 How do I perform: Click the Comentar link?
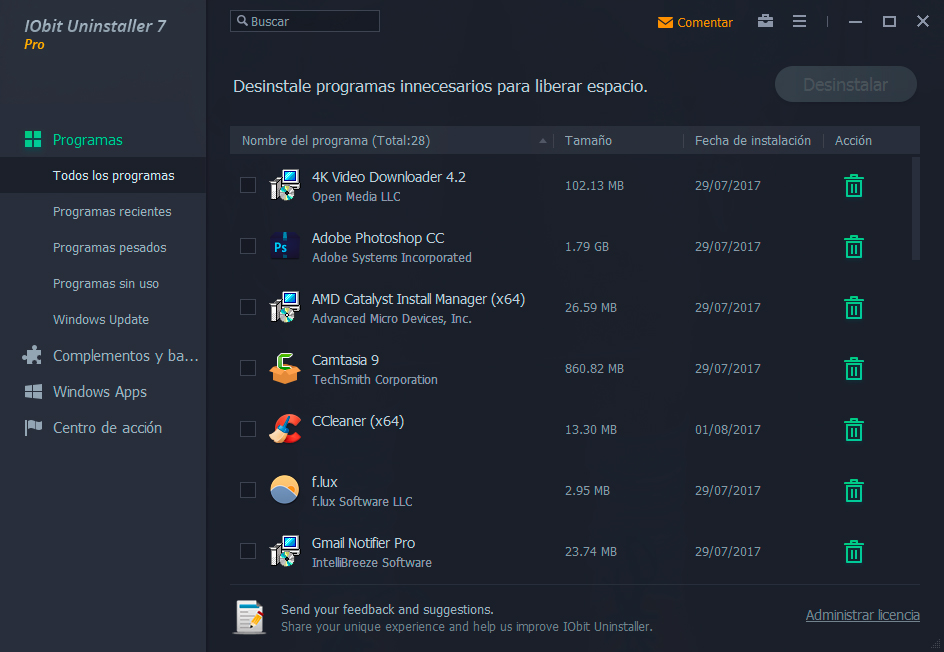point(704,23)
